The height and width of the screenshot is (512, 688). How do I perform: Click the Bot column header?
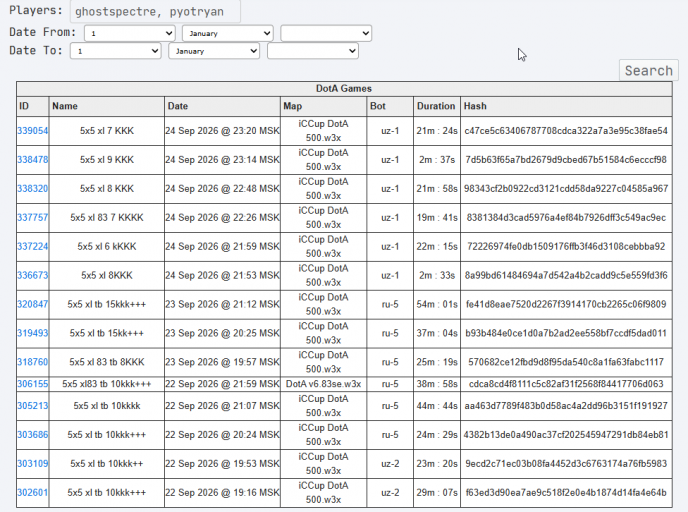(390, 106)
